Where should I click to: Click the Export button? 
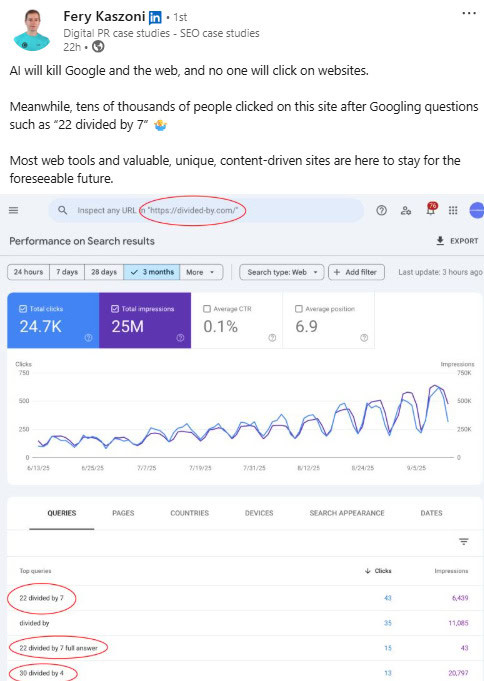point(457,241)
